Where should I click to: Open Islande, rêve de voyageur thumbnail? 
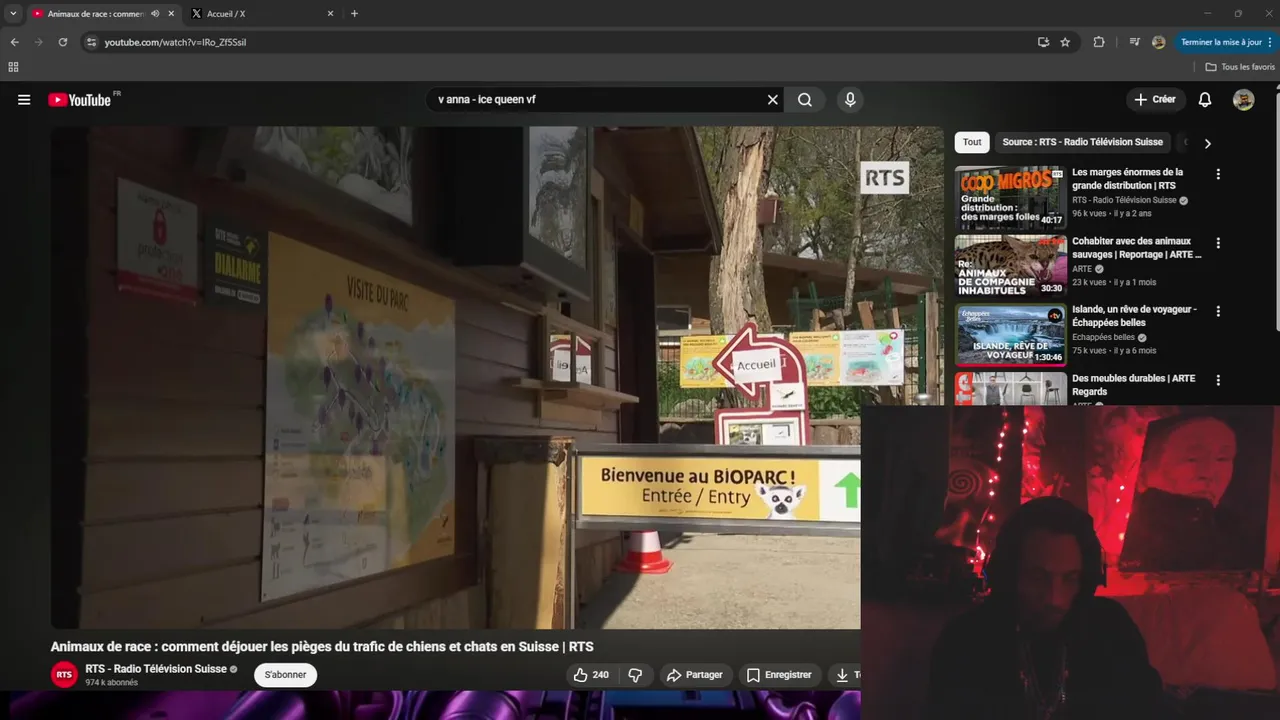pos(1010,335)
